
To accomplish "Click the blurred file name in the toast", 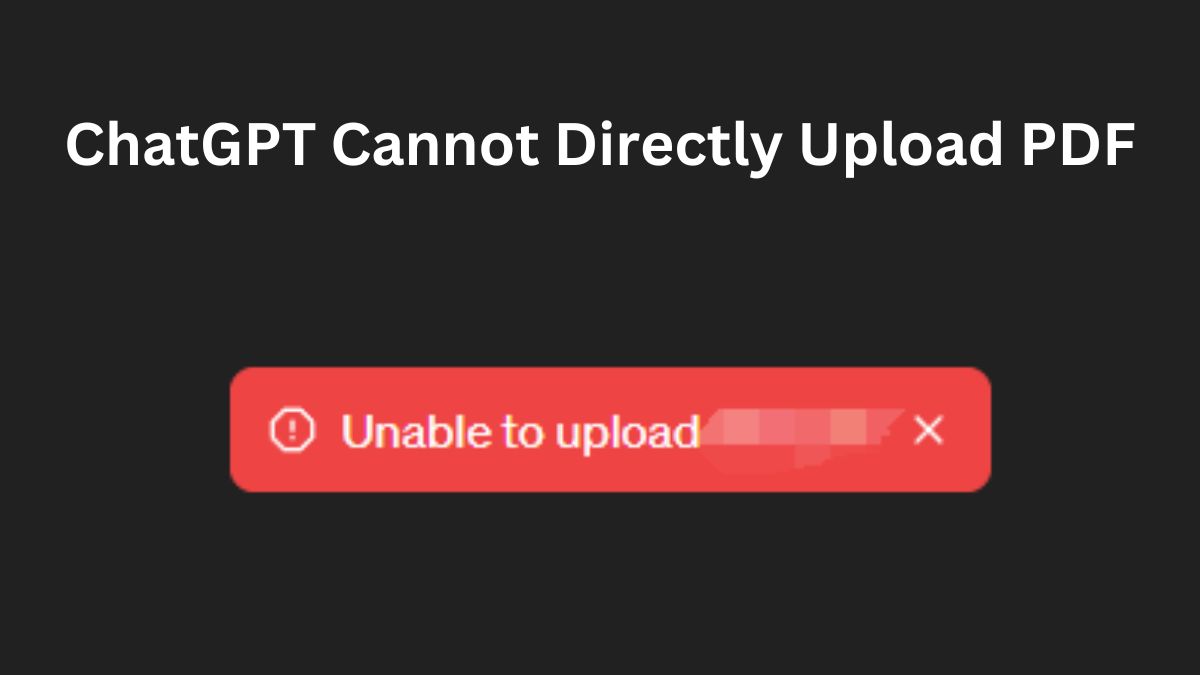I will (801, 431).
